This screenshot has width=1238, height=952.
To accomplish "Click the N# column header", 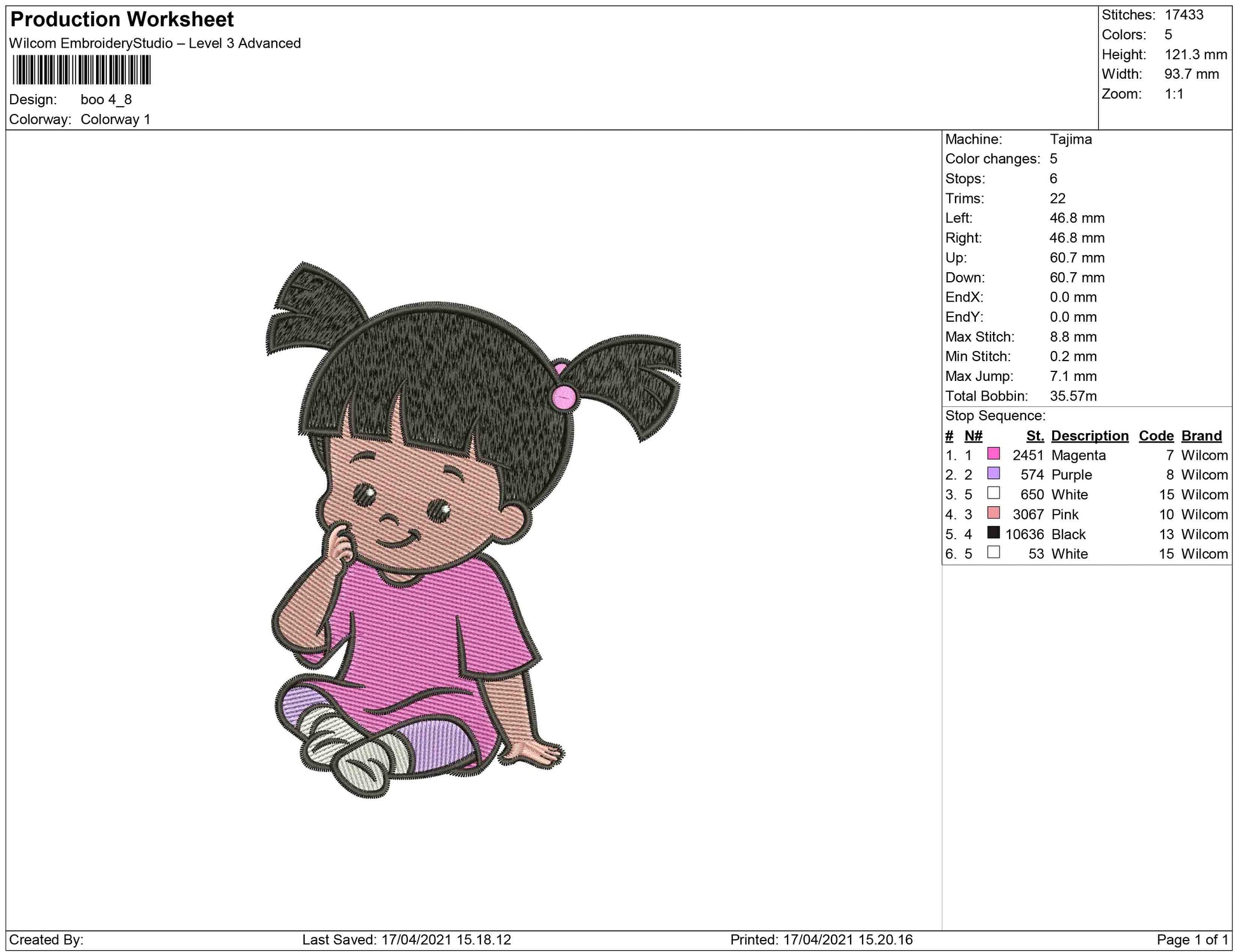I will [973, 436].
